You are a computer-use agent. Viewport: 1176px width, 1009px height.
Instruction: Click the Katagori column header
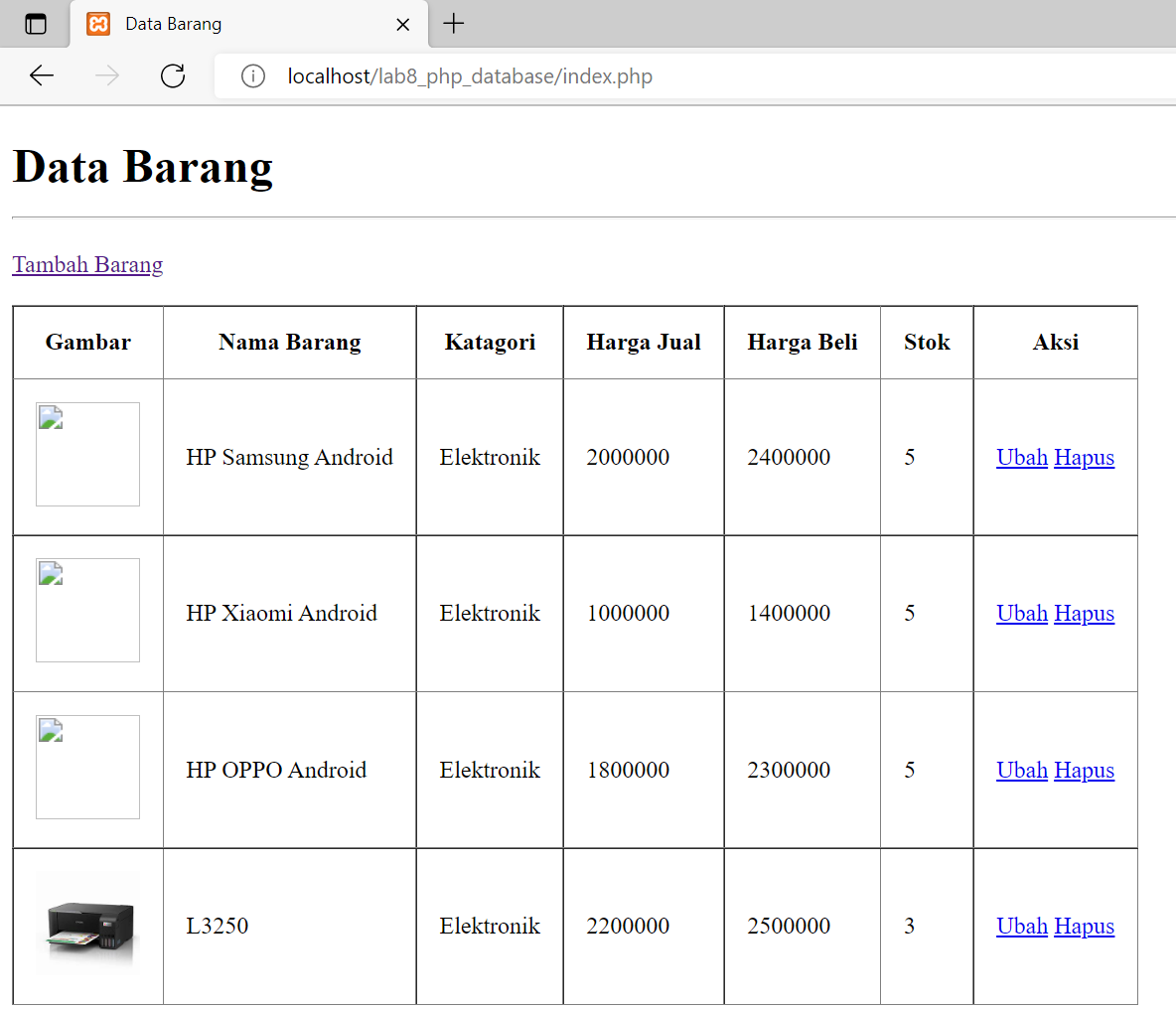pyautogui.click(x=490, y=342)
